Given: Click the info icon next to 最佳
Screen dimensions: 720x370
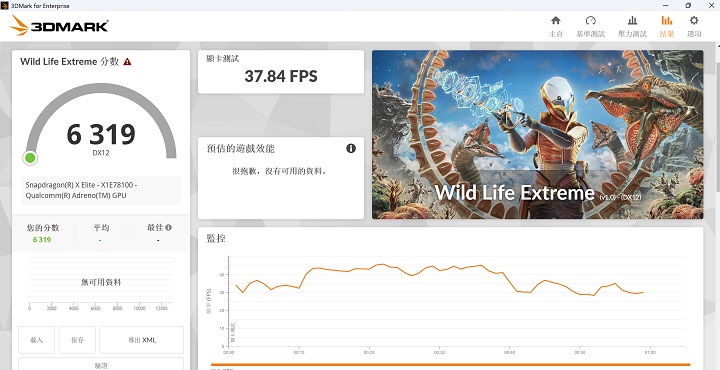Looking at the screenshot, I should coord(169,227).
